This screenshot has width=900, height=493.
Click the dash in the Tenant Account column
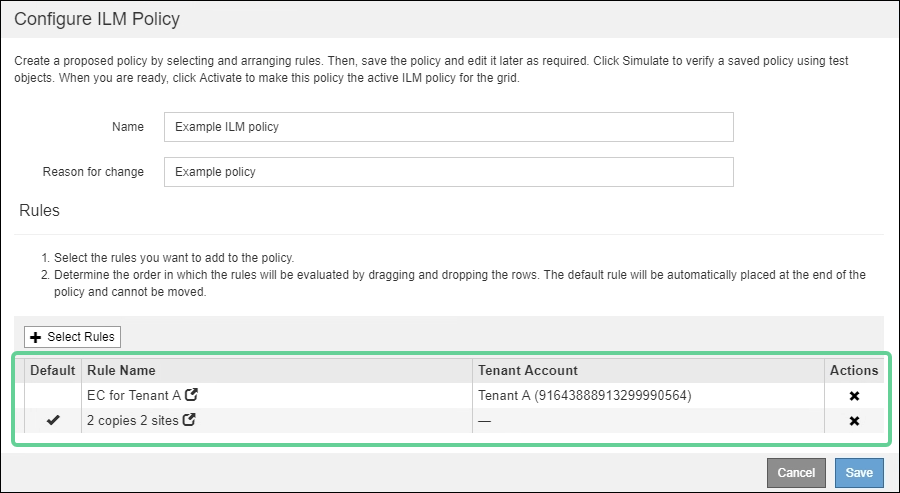(485, 421)
